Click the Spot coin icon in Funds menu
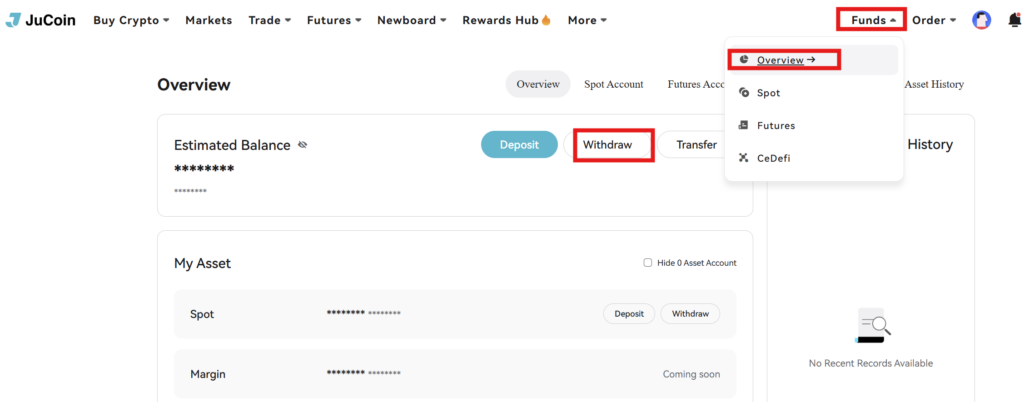1024x402 pixels. [744, 93]
